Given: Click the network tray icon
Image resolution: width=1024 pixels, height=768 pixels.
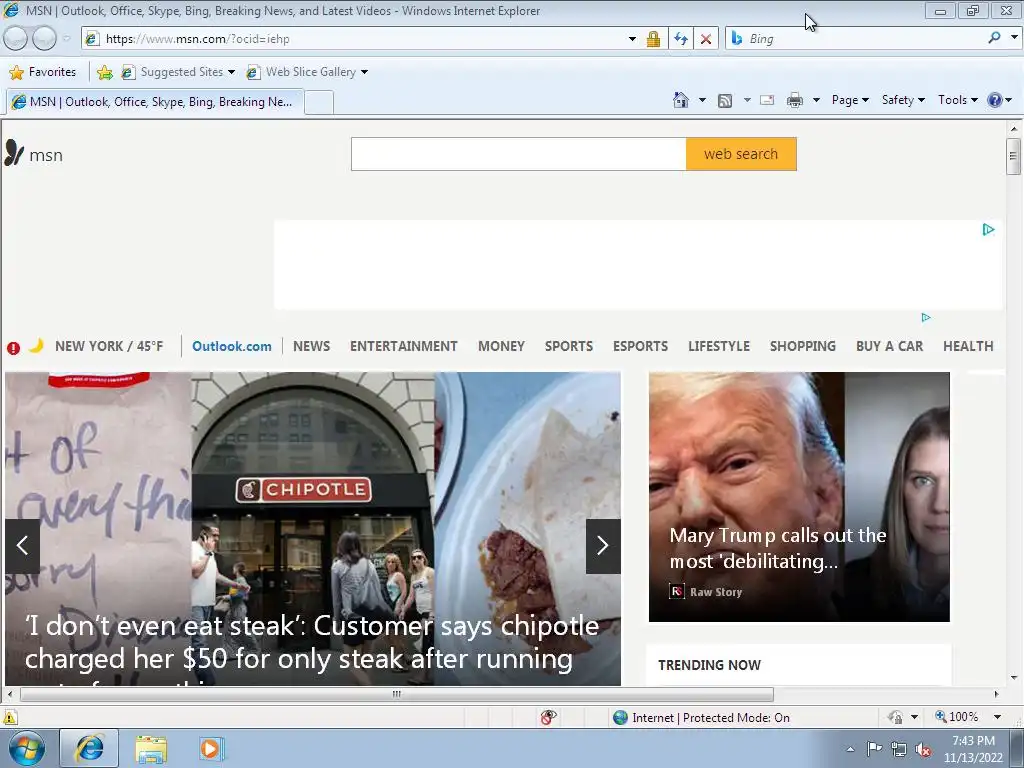Looking at the screenshot, I should (899, 749).
